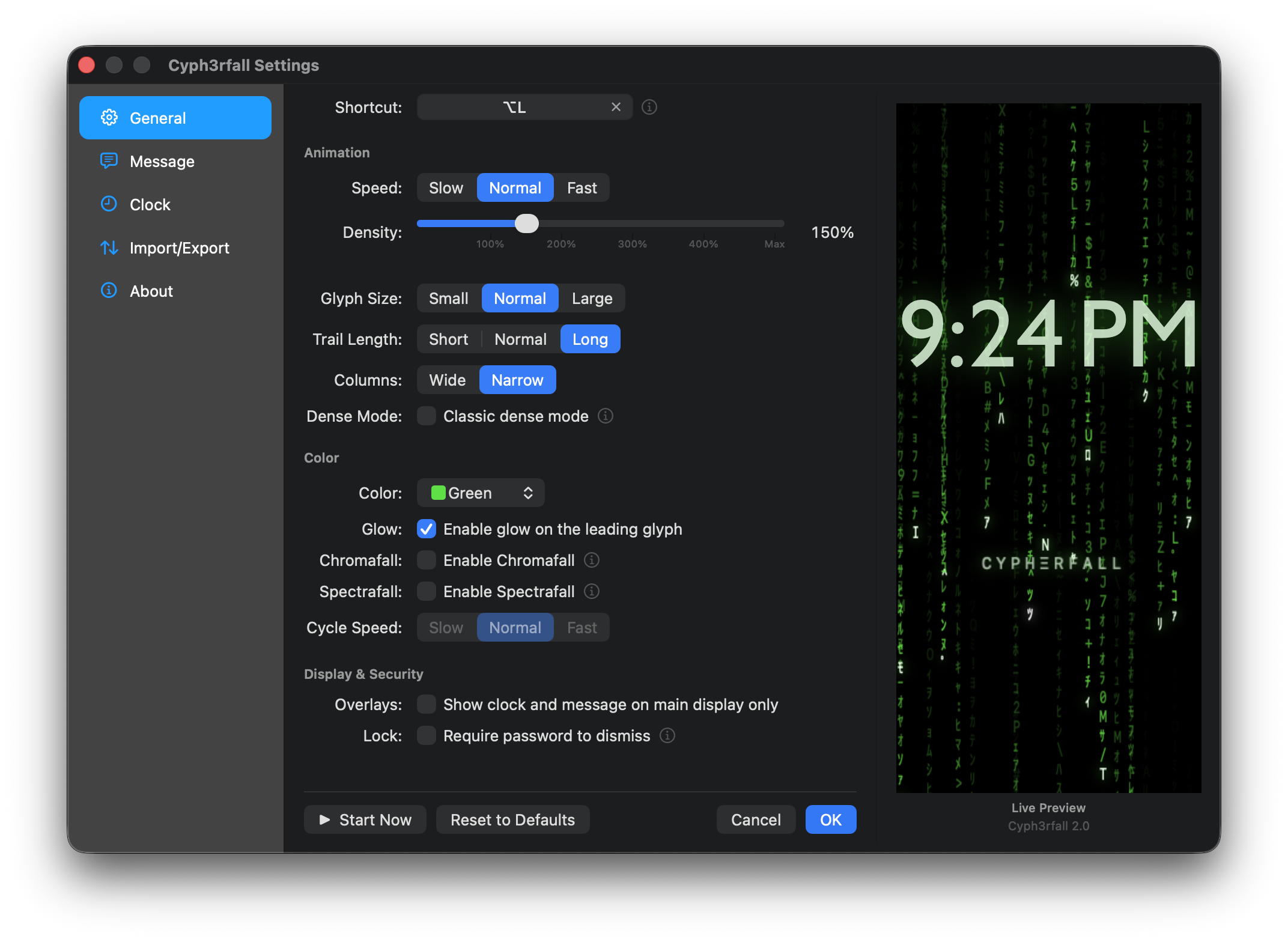This screenshot has width=1288, height=942.
Task: Click the Import/Export arrows icon
Action: click(109, 248)
